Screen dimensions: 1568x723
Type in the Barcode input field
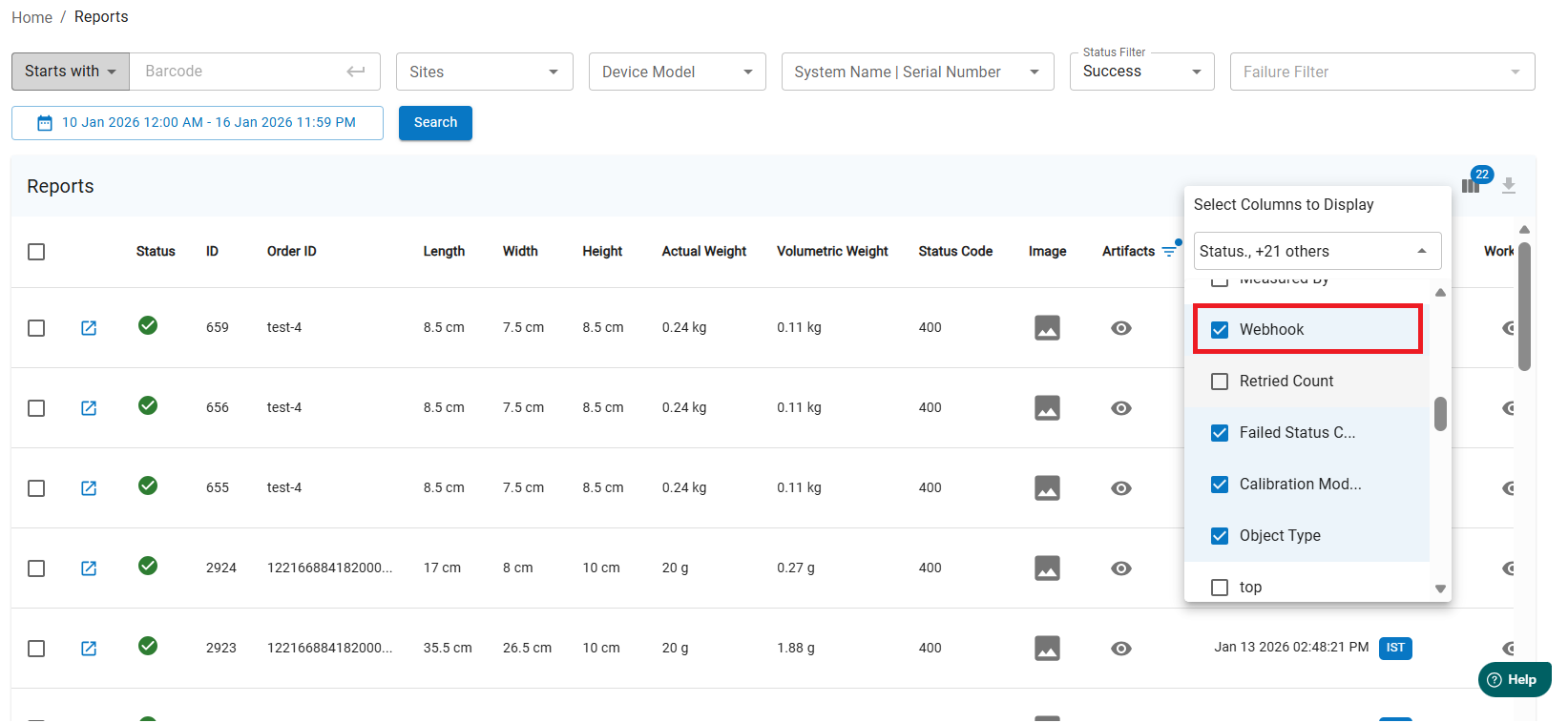[x=239, y=72]
